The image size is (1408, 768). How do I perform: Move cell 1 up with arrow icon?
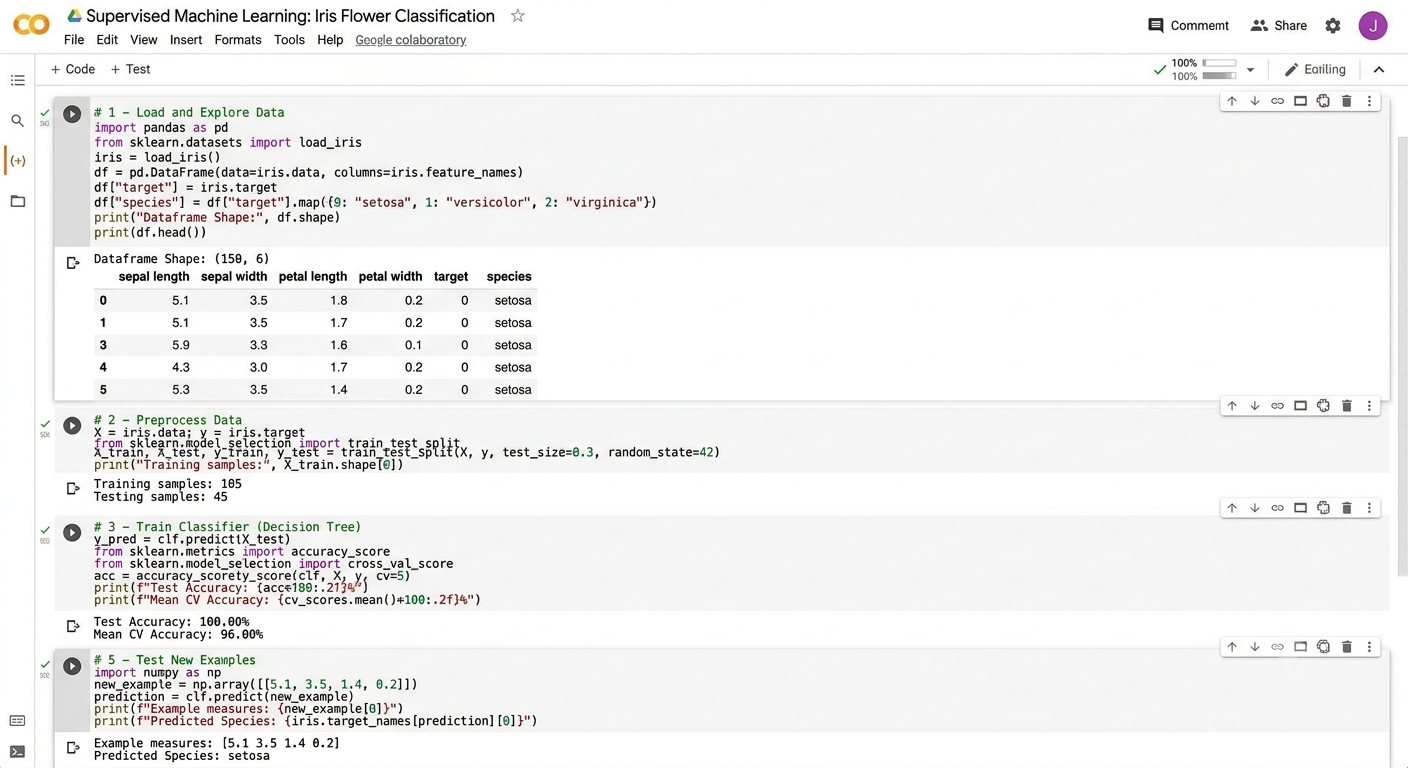tap(1232, 101)
